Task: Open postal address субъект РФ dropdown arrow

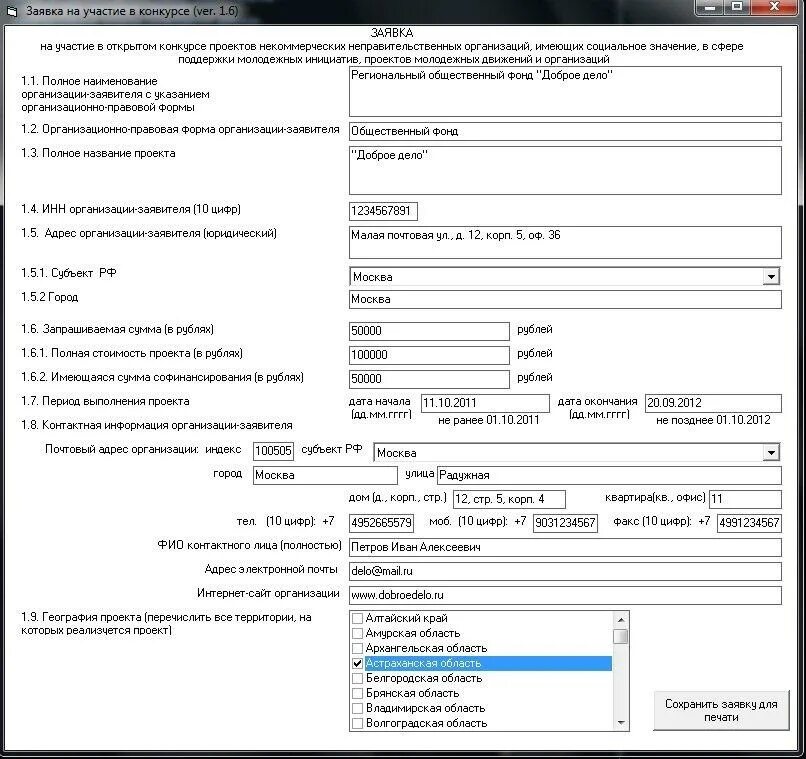Action: pyautogui.click(x=771, y=452)
